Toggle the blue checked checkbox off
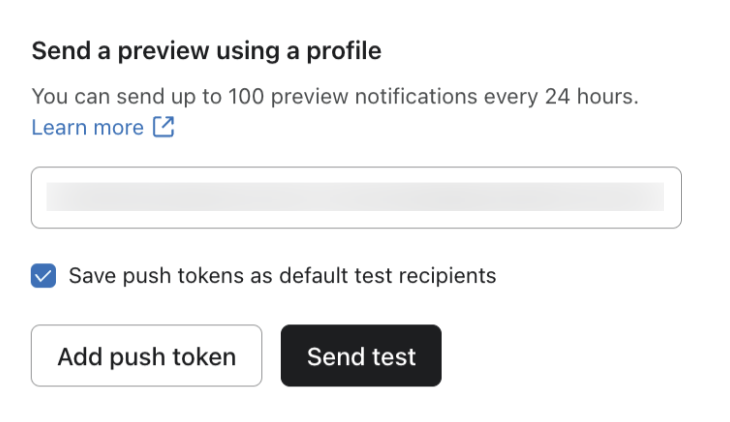 coord(44,276)
